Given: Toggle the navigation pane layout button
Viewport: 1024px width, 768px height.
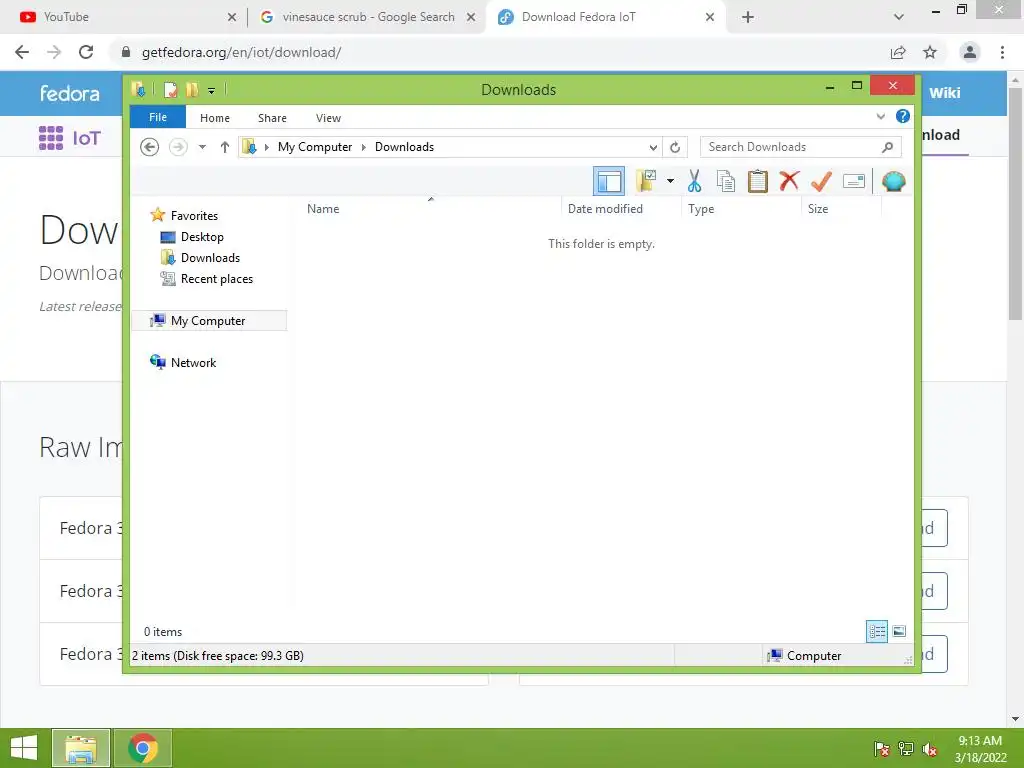Looking at the screenshot, I should pyautogui.click(x=609, y=181).
